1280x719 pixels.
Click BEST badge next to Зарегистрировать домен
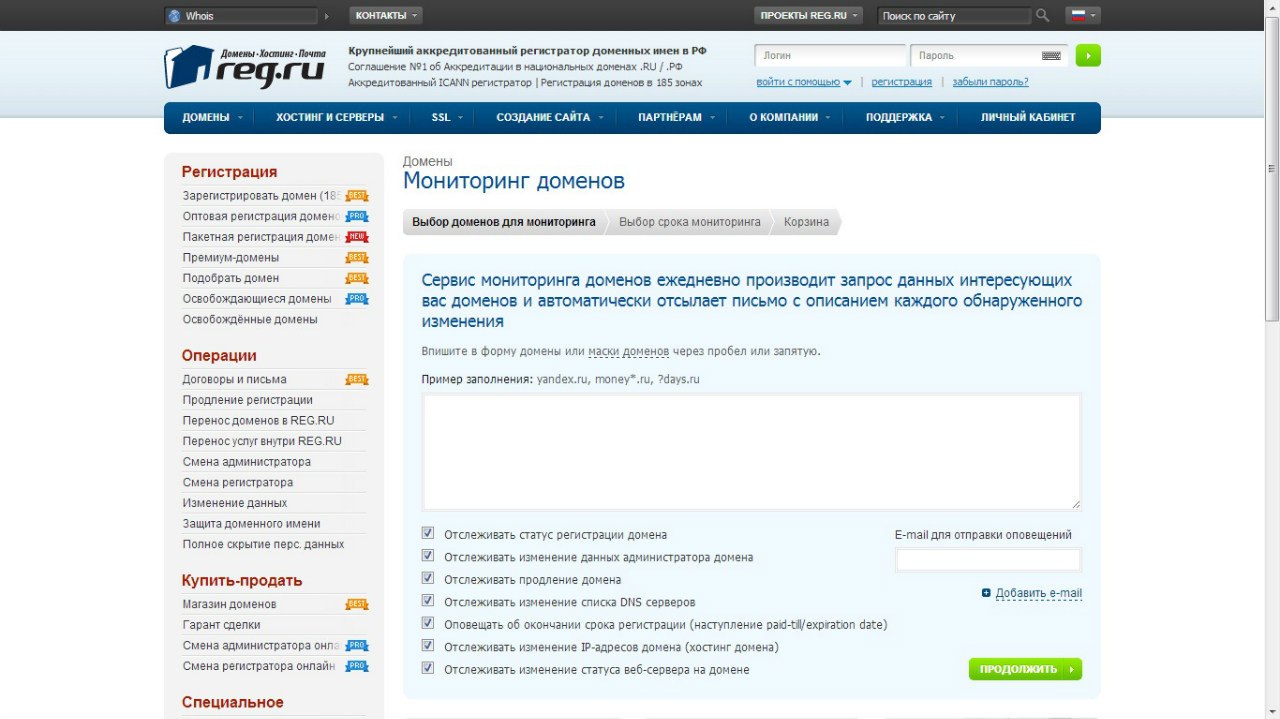coord(357,196)
